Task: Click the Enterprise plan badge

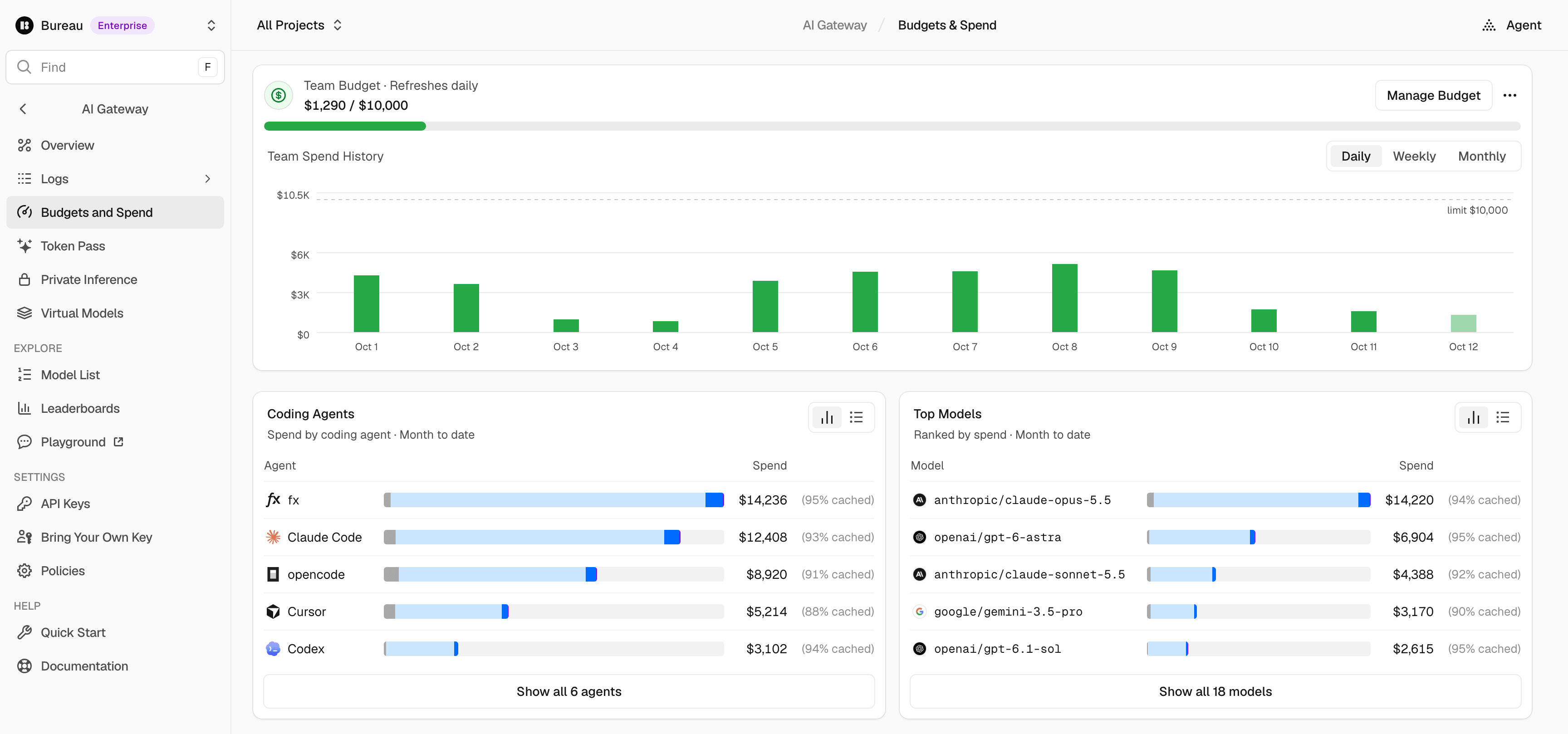Action: click(x=122, y=25)
